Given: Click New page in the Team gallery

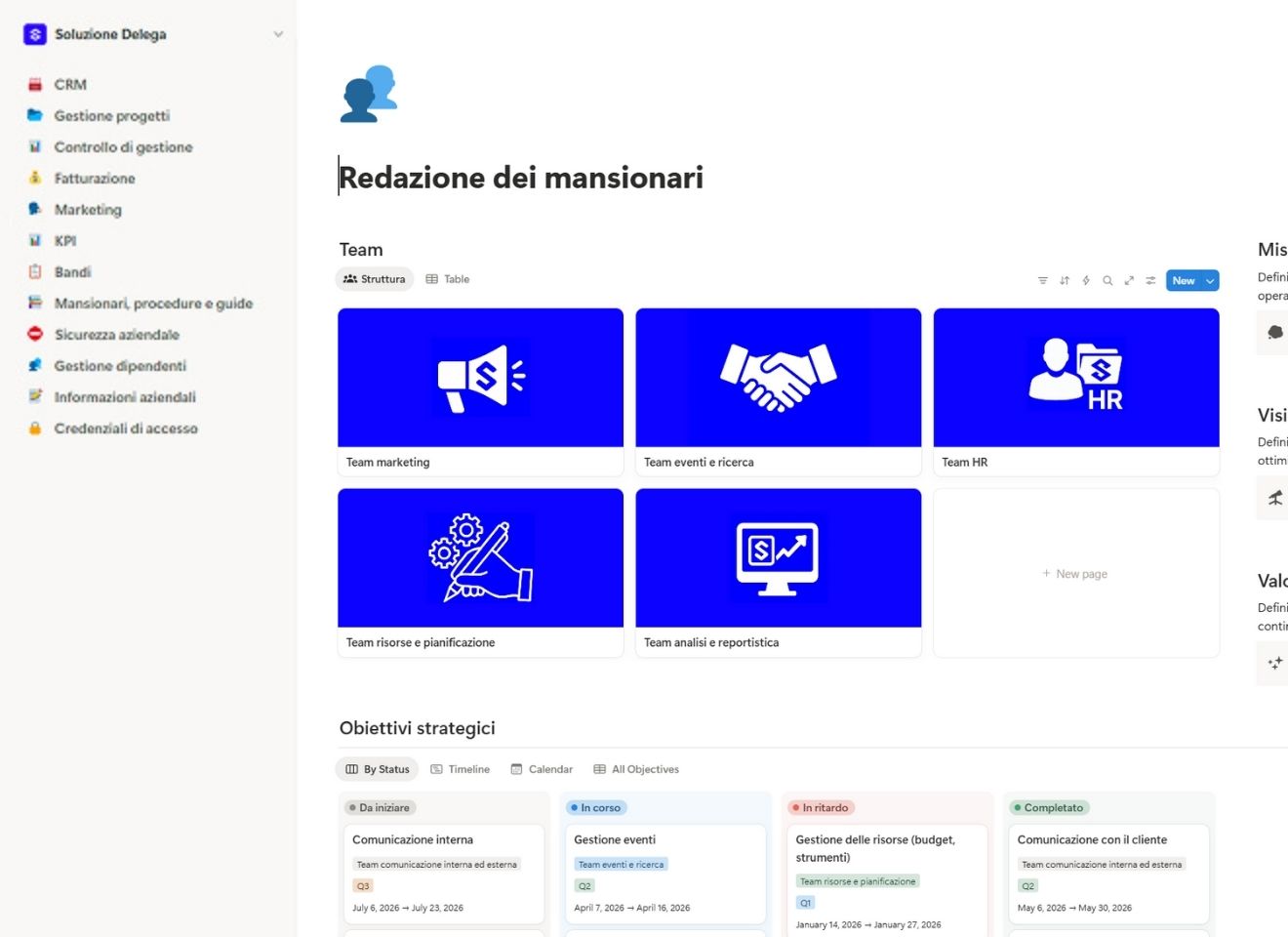Looking at the screenshot, I should pos(1074,573).
